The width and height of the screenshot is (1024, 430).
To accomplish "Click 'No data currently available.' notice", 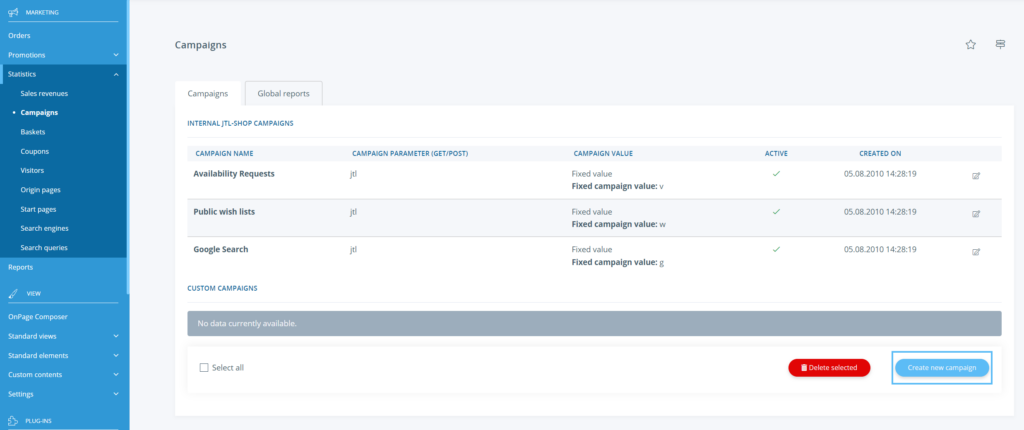I will click(x=594, y=323).
